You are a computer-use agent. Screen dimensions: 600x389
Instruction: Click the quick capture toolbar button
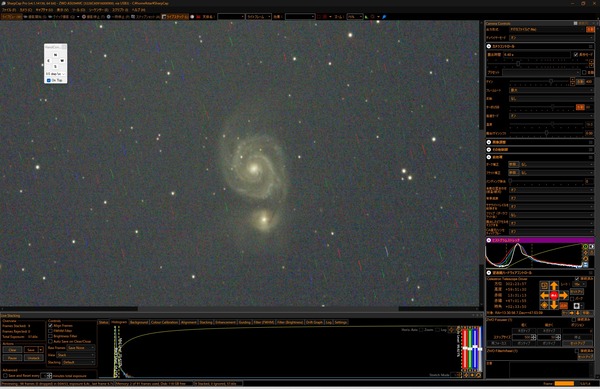(62, 17)
